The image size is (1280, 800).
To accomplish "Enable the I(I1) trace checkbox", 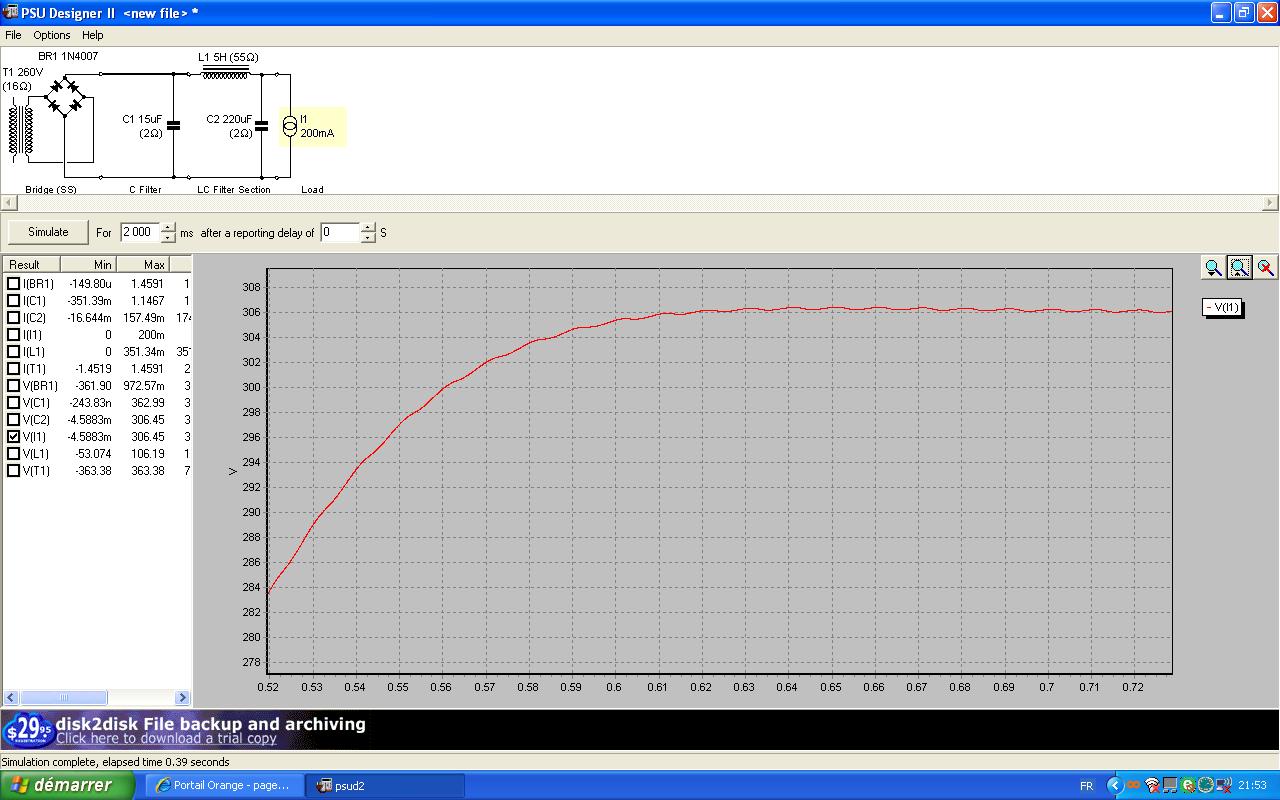I will pyautogui.click(x=13, y=335).
